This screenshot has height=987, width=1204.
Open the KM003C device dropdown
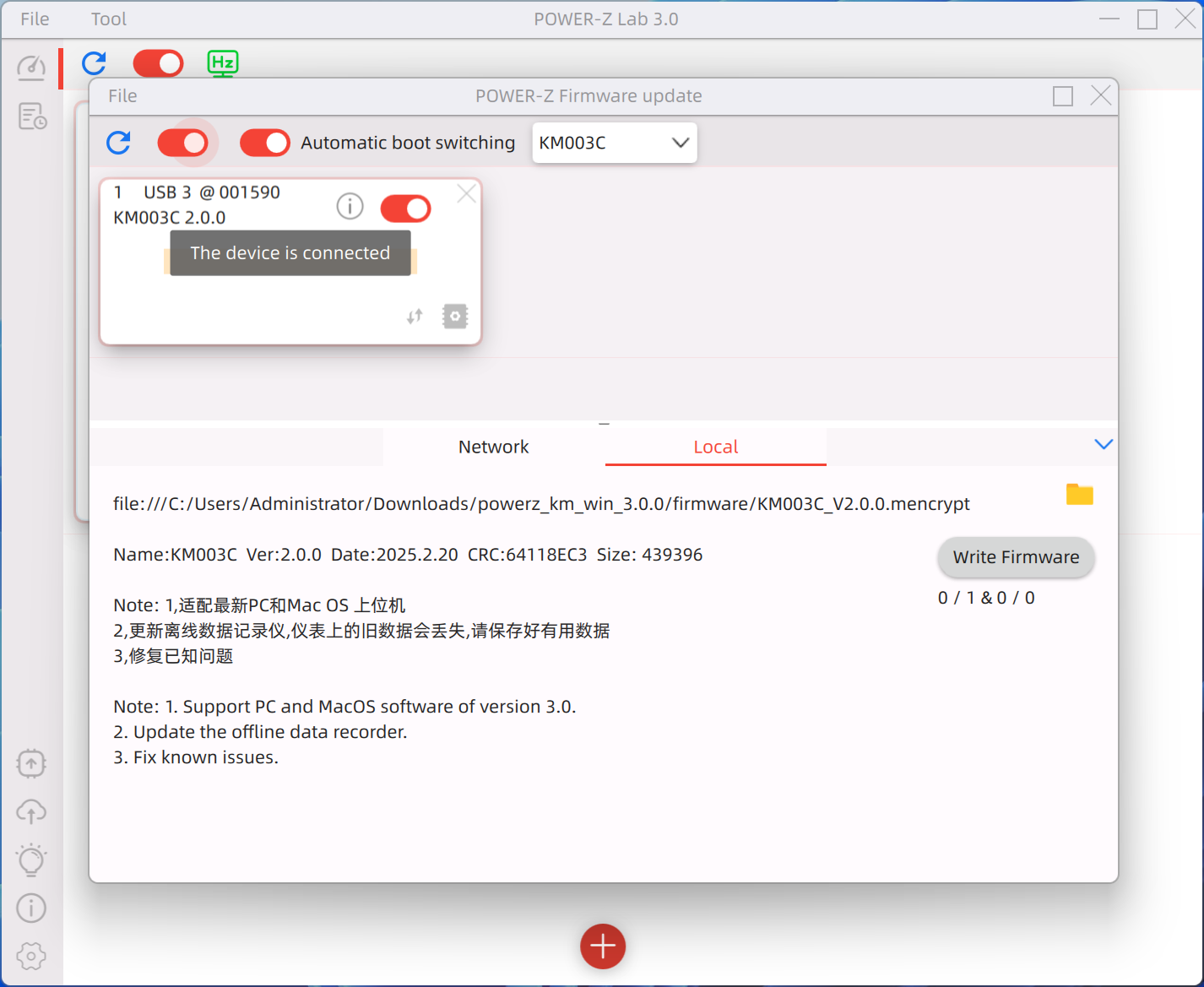coord(614,142)
